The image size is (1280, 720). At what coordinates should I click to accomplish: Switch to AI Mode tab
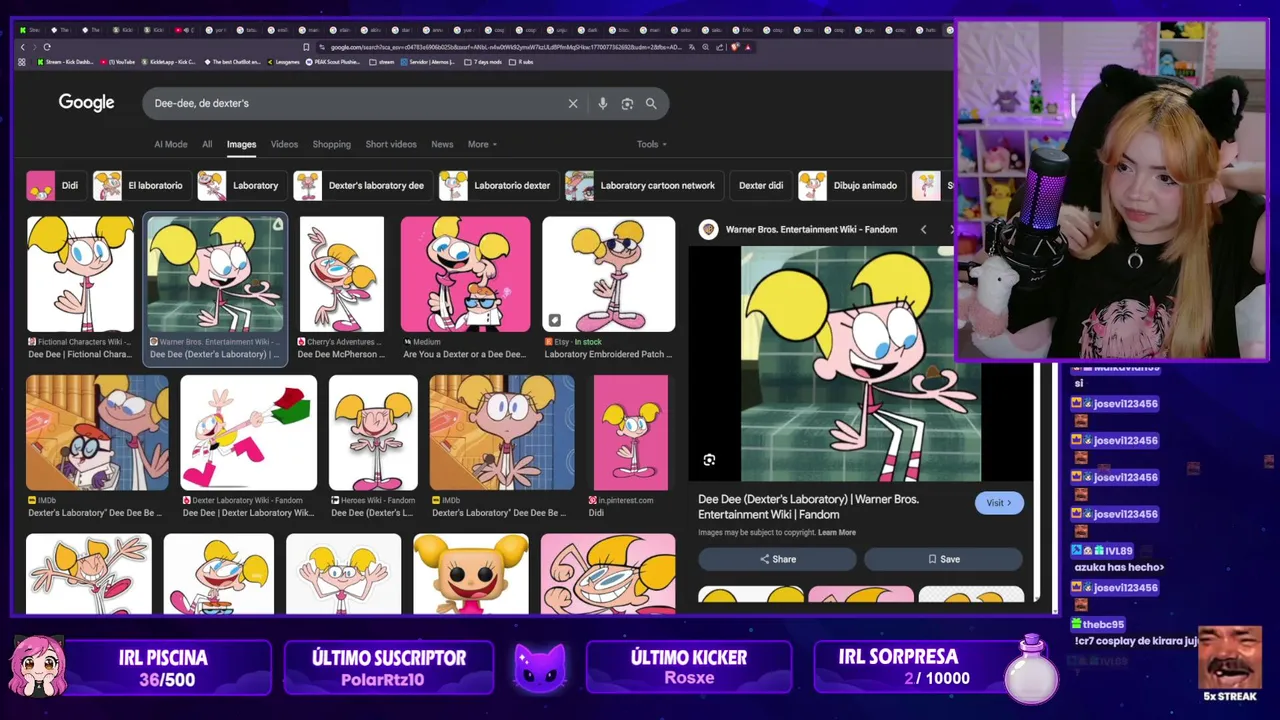click(x=170, y=144)
